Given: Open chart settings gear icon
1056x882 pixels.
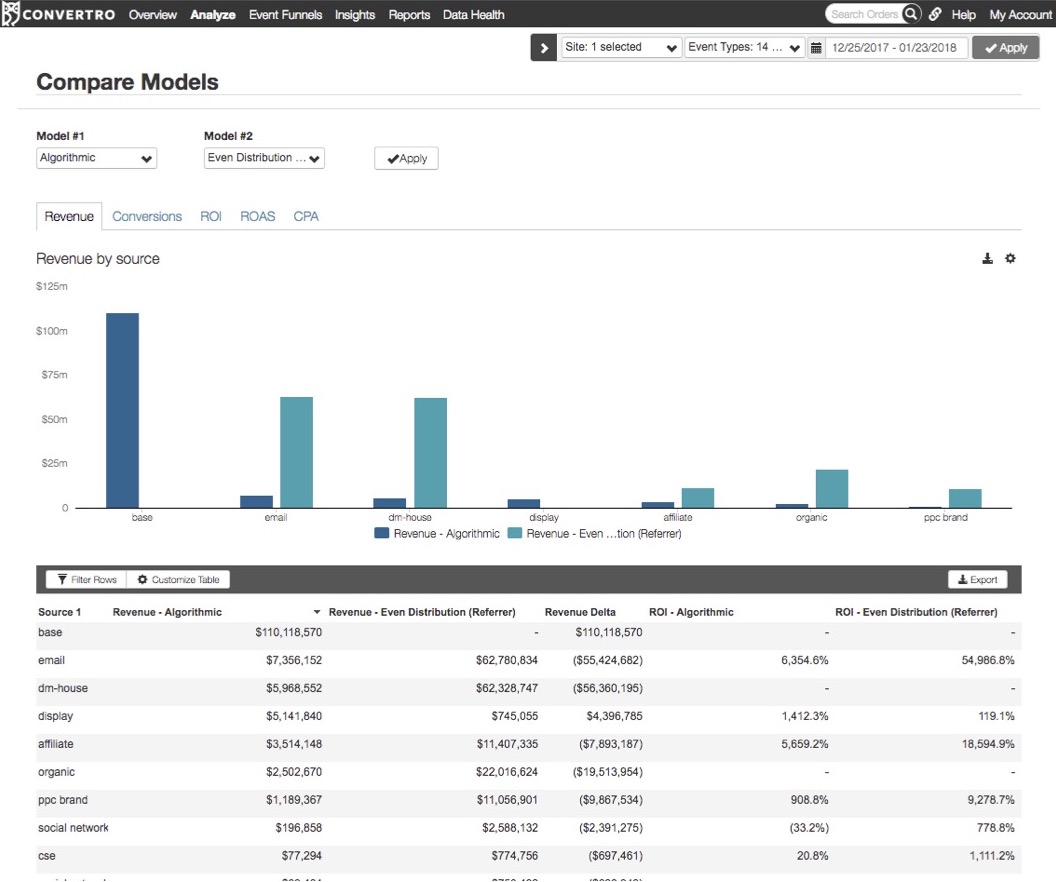Looking at the screenshot, I should (x=1010, y=259).
